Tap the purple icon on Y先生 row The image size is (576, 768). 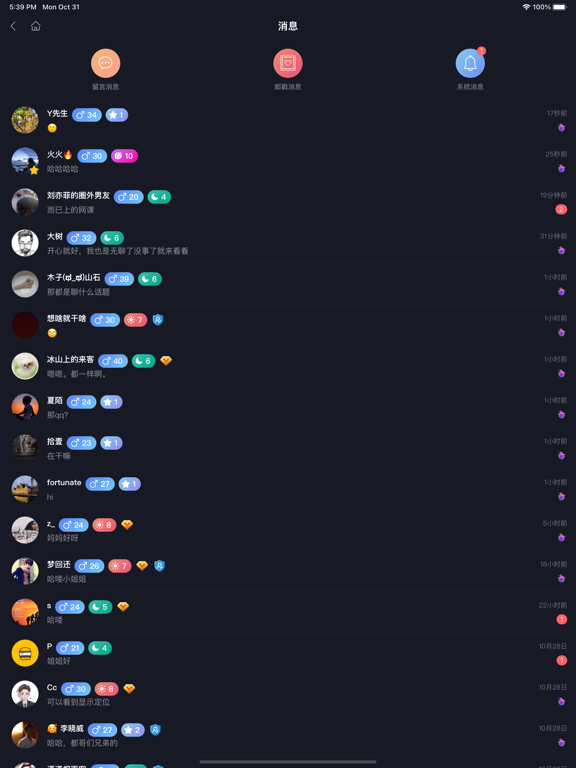point(562,127)
